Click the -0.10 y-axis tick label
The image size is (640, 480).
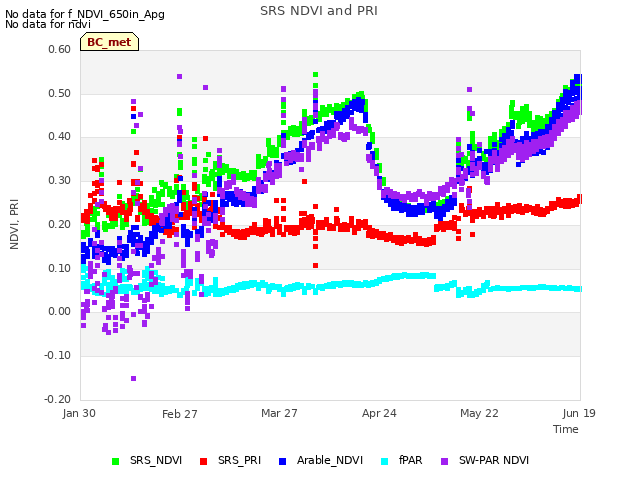[58, 355]
